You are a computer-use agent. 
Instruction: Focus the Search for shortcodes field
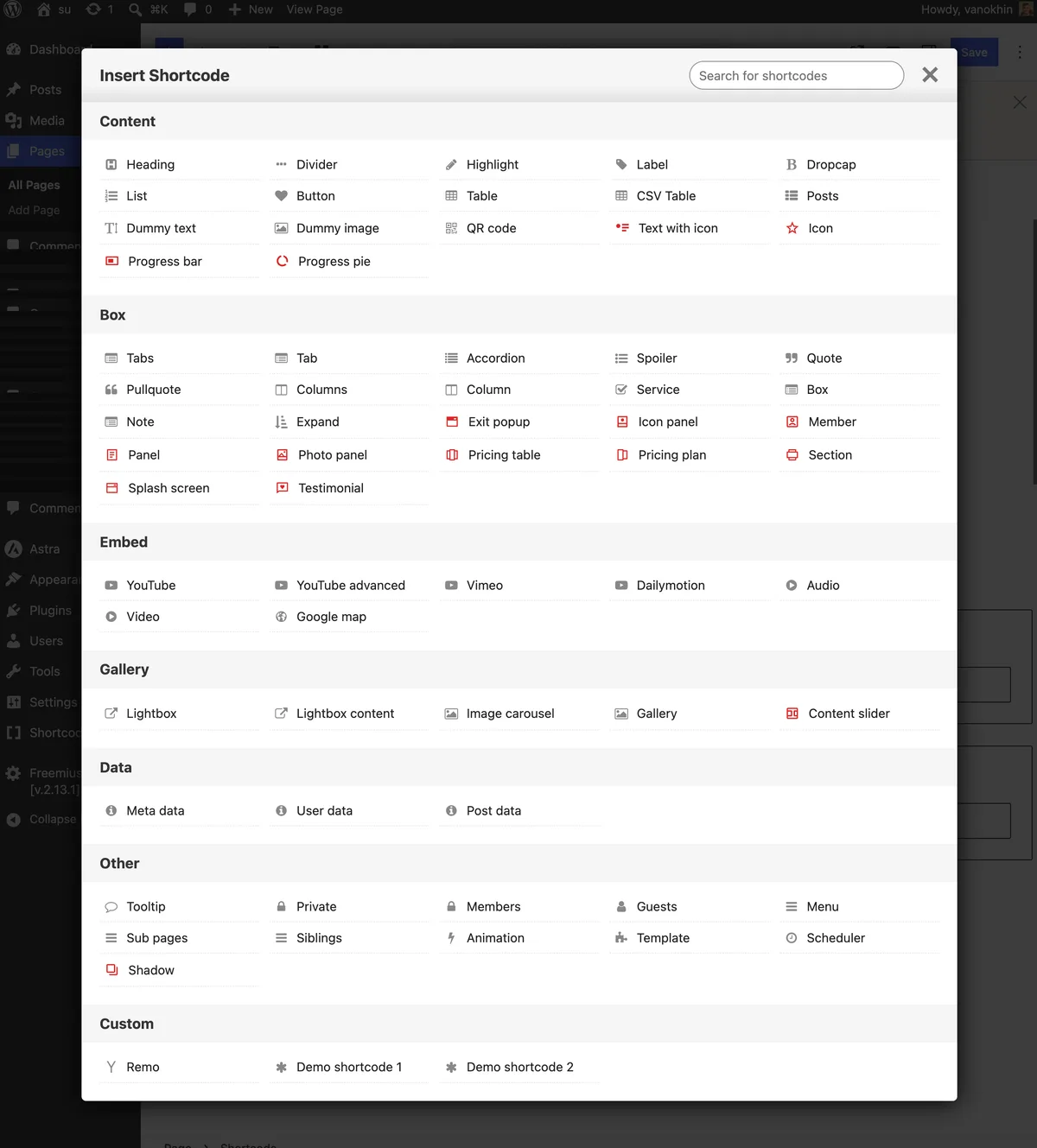pyautogui.click(x=796, y=75)
